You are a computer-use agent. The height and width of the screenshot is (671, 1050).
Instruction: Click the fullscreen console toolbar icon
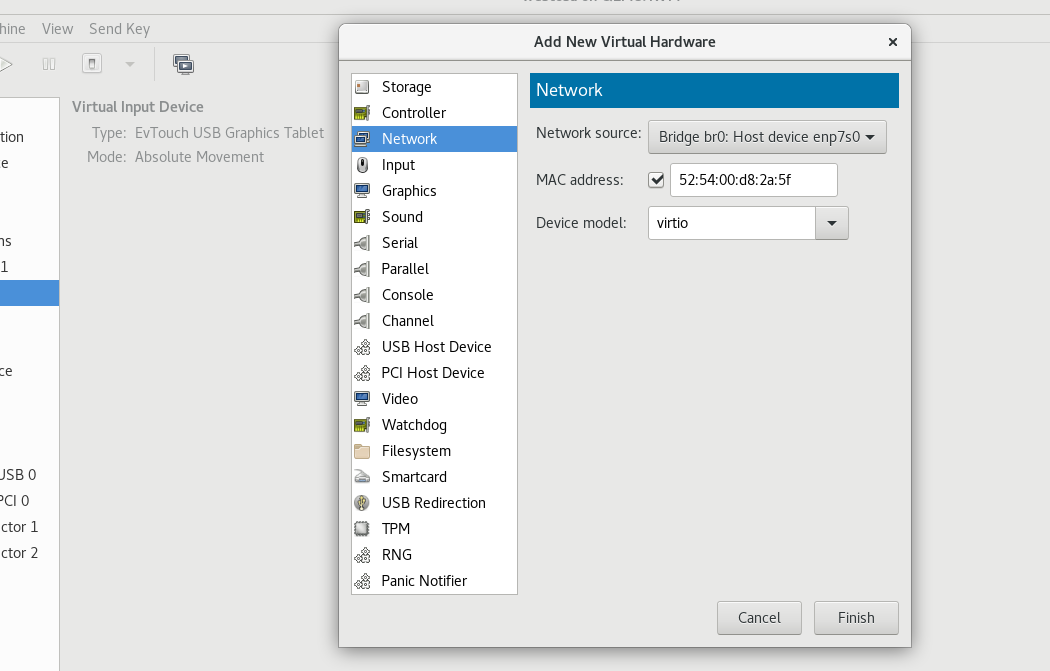(183, 64)
